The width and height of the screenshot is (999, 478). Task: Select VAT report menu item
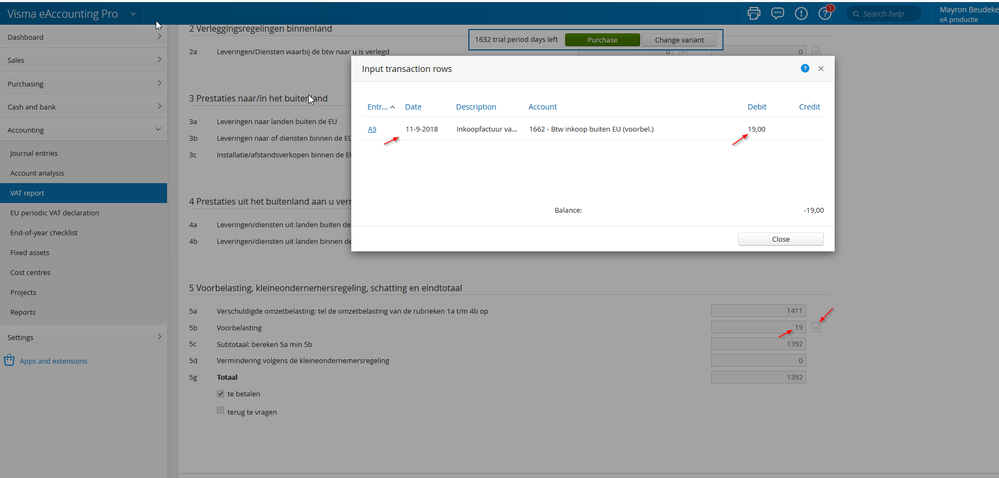pyautogui.click(x=83, y=193)
